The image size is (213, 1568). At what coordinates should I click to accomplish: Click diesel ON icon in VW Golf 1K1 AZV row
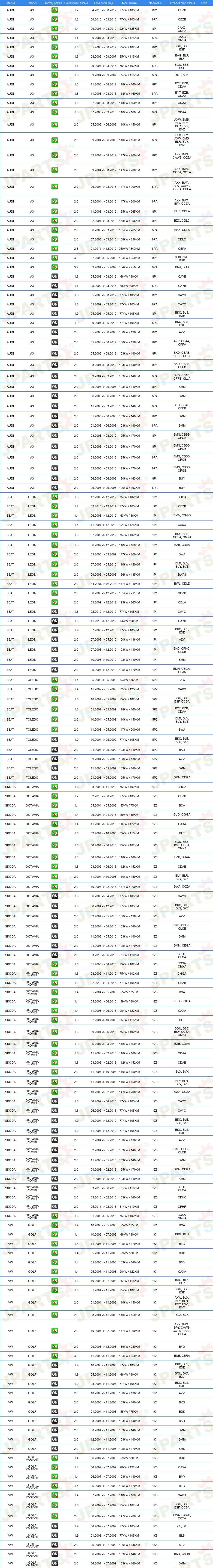click(x=55, y=1393)
